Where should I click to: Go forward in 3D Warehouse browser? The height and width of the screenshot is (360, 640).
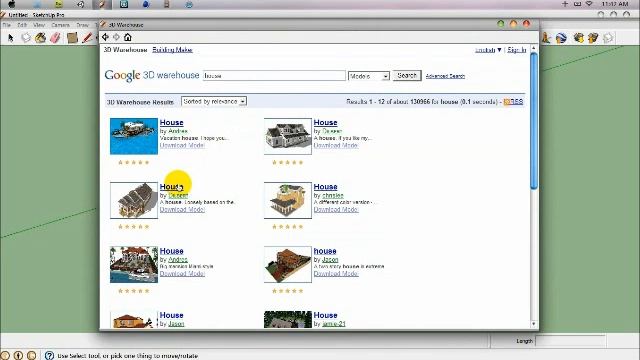116,37
